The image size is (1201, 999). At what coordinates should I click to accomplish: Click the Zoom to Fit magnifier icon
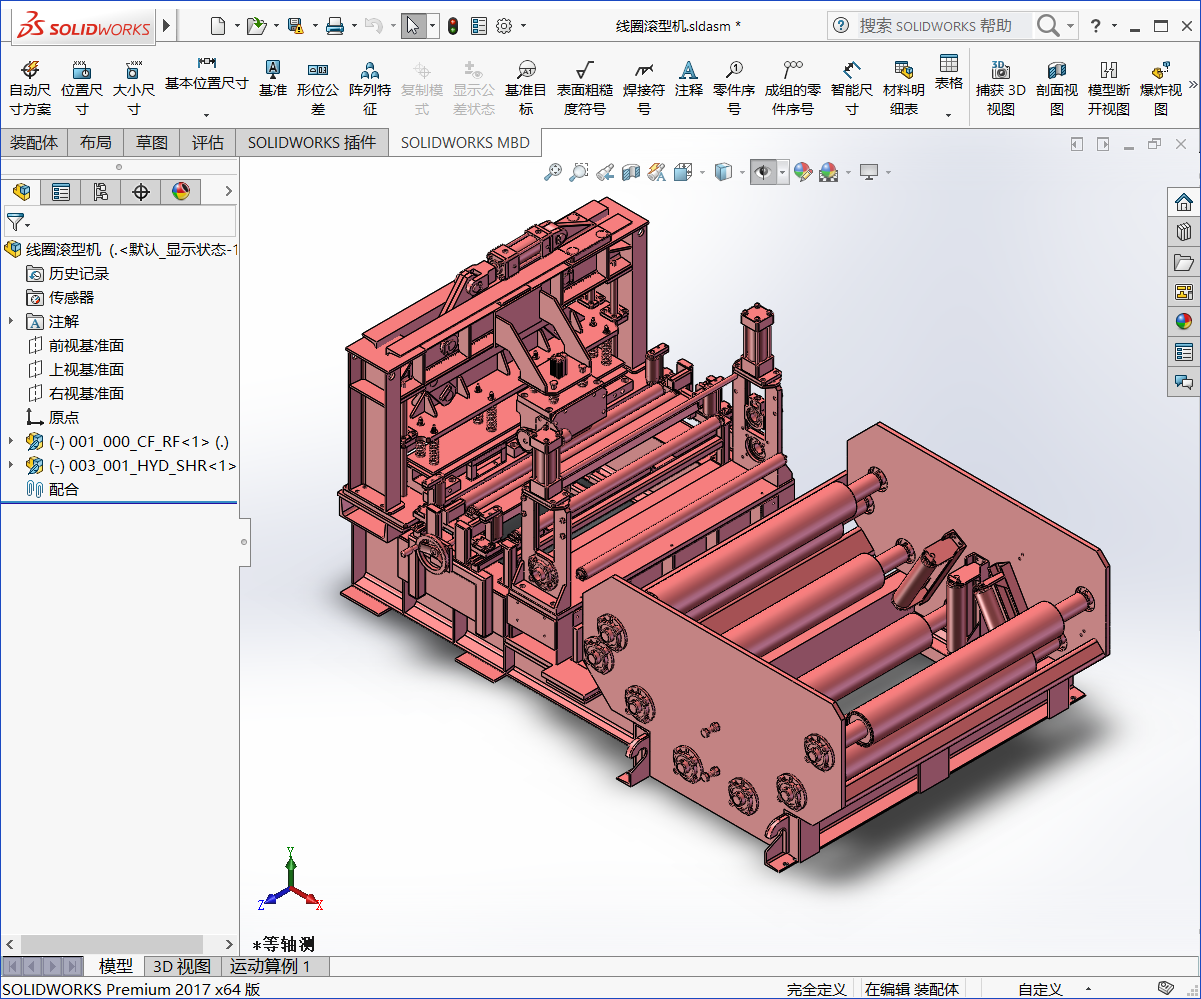[x=552, y=173]
